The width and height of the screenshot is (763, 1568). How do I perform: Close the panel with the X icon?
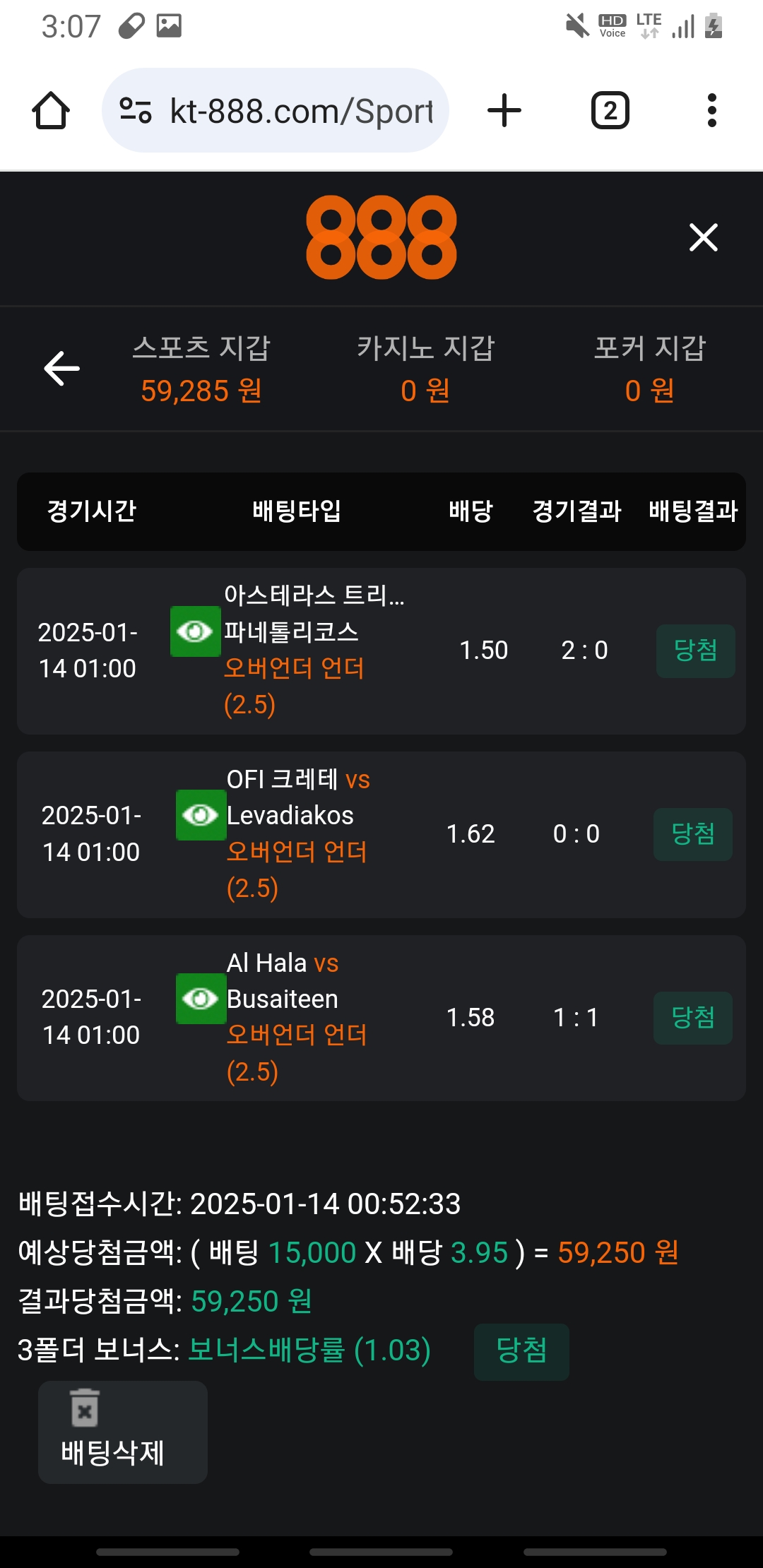tap(703, 237)
